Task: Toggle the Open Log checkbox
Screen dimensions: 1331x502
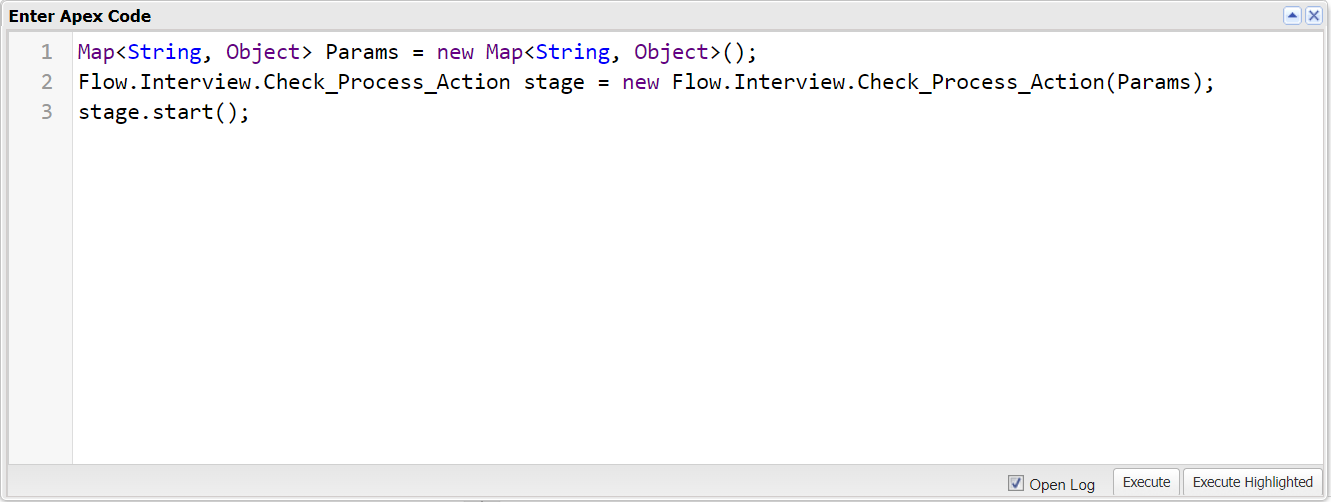Action: click(x=1016, y=483)
